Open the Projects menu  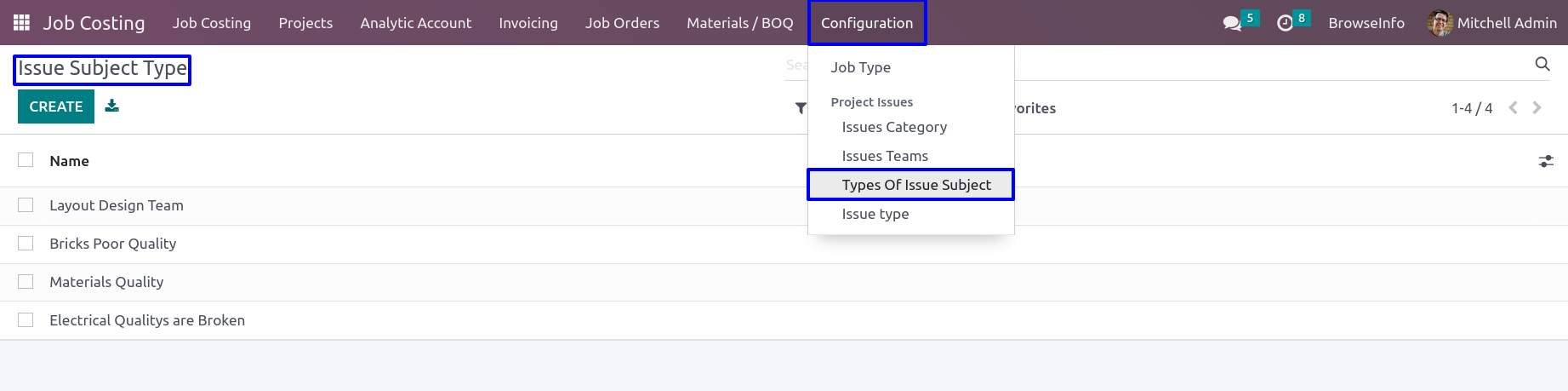pyautogui.click(x=305, y=23)
